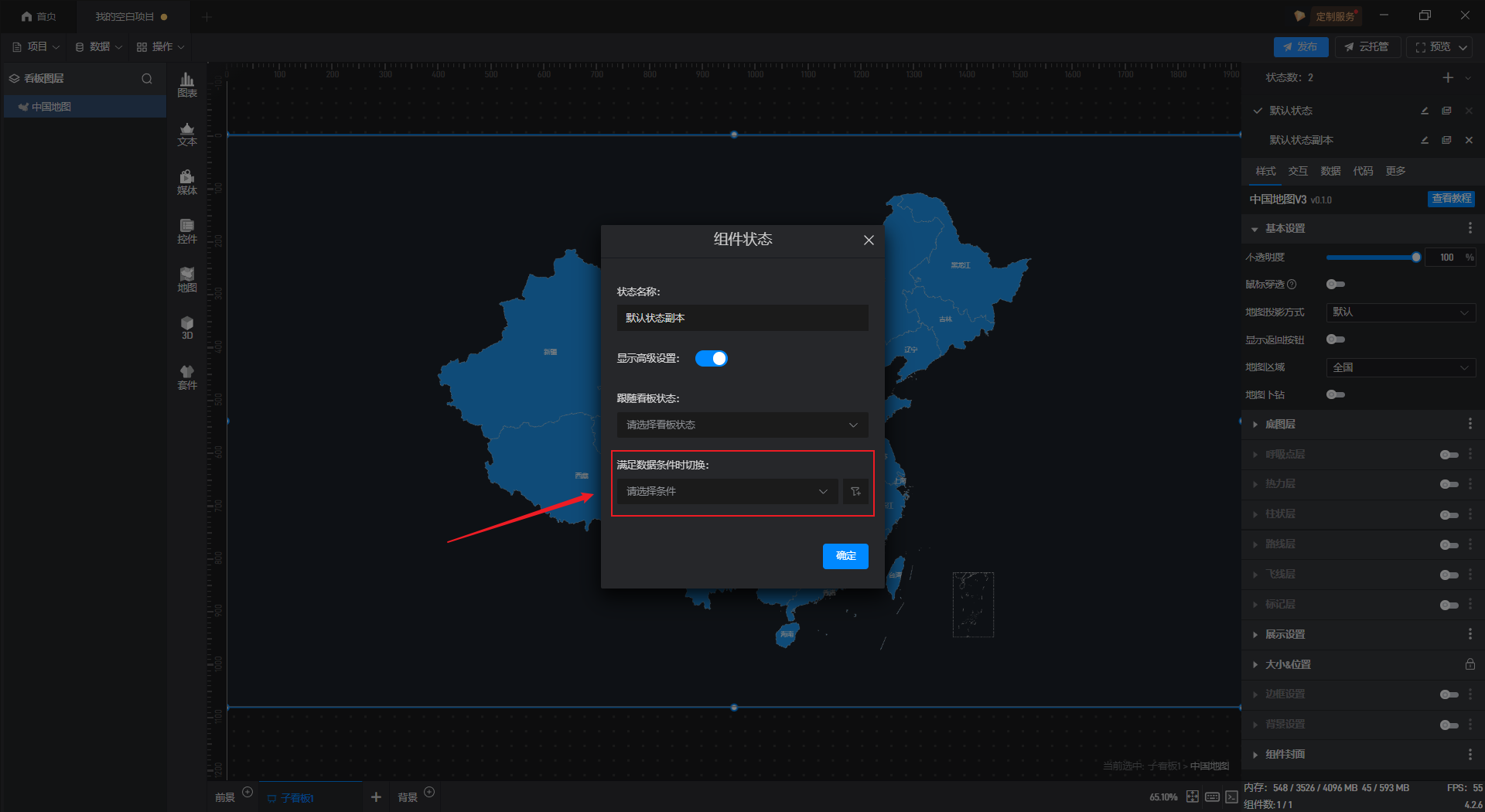
Task: Add a background layer next to 背景
Action: [429, 792]
